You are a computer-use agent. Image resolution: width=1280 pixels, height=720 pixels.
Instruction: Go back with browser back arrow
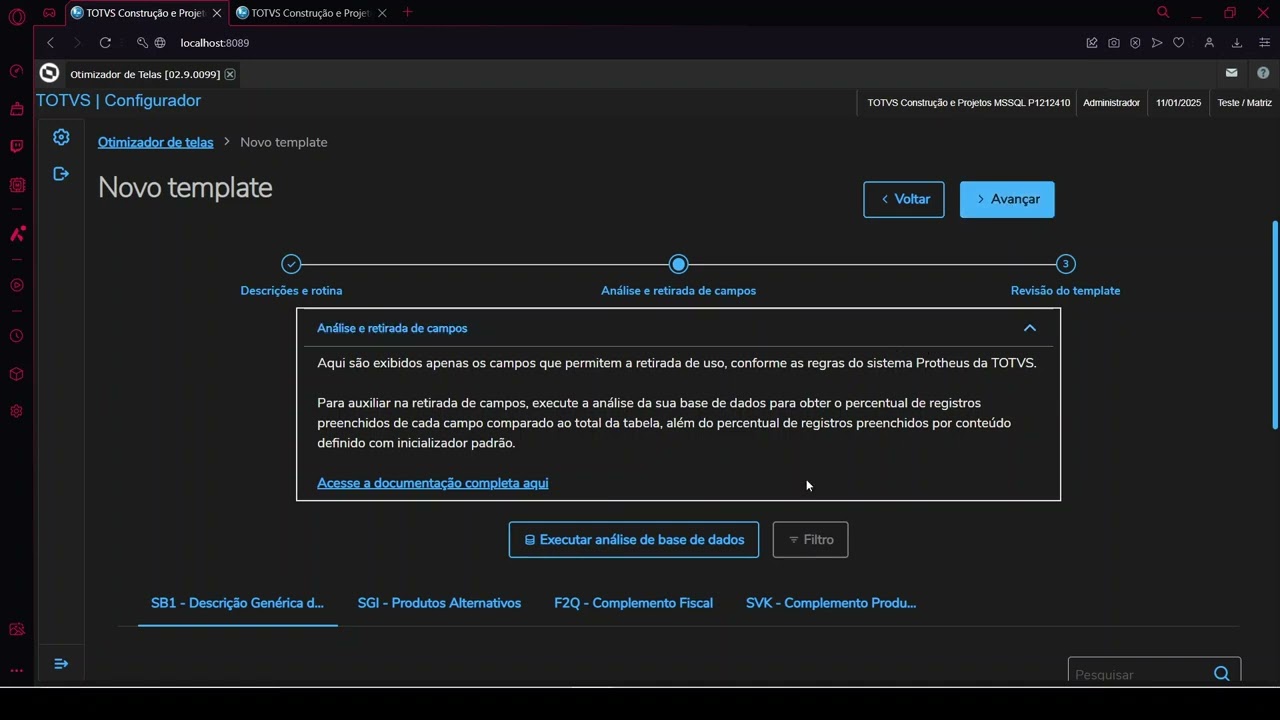(50, 43)
